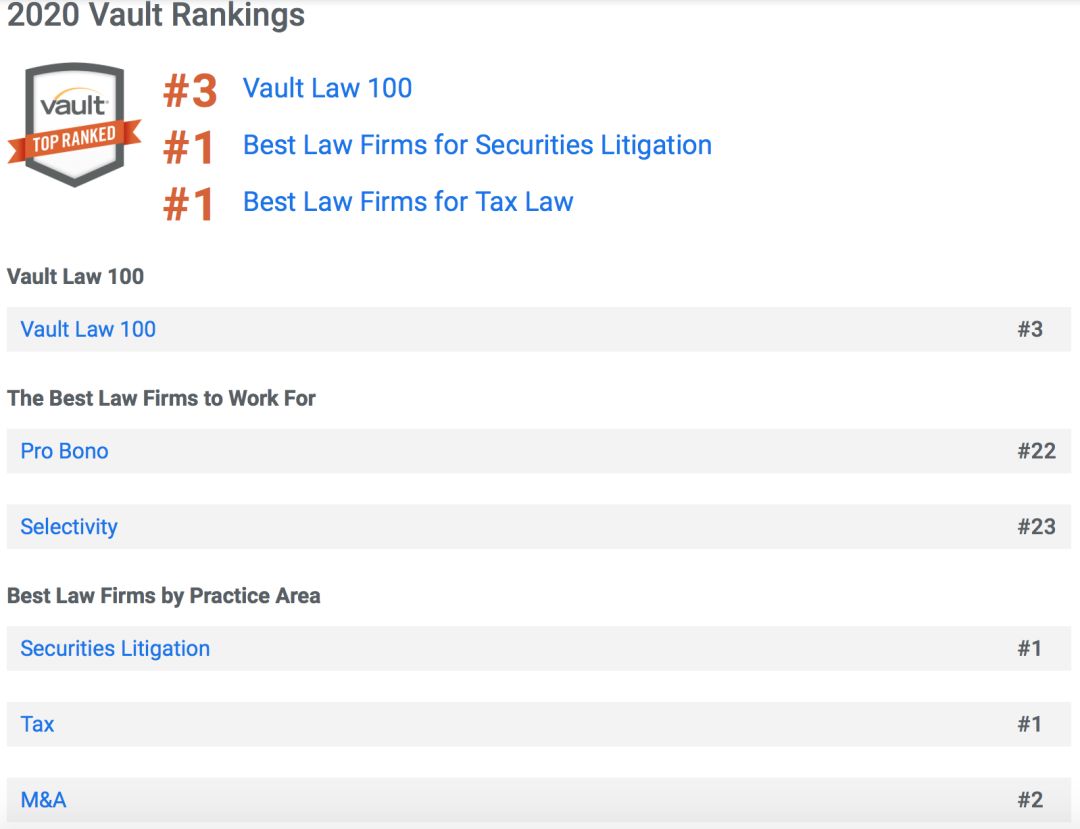The height and width of the screenshot is (829, 1080).
Task: Click the bold Vault Law 100 section heading
Action: coord(75,277)
